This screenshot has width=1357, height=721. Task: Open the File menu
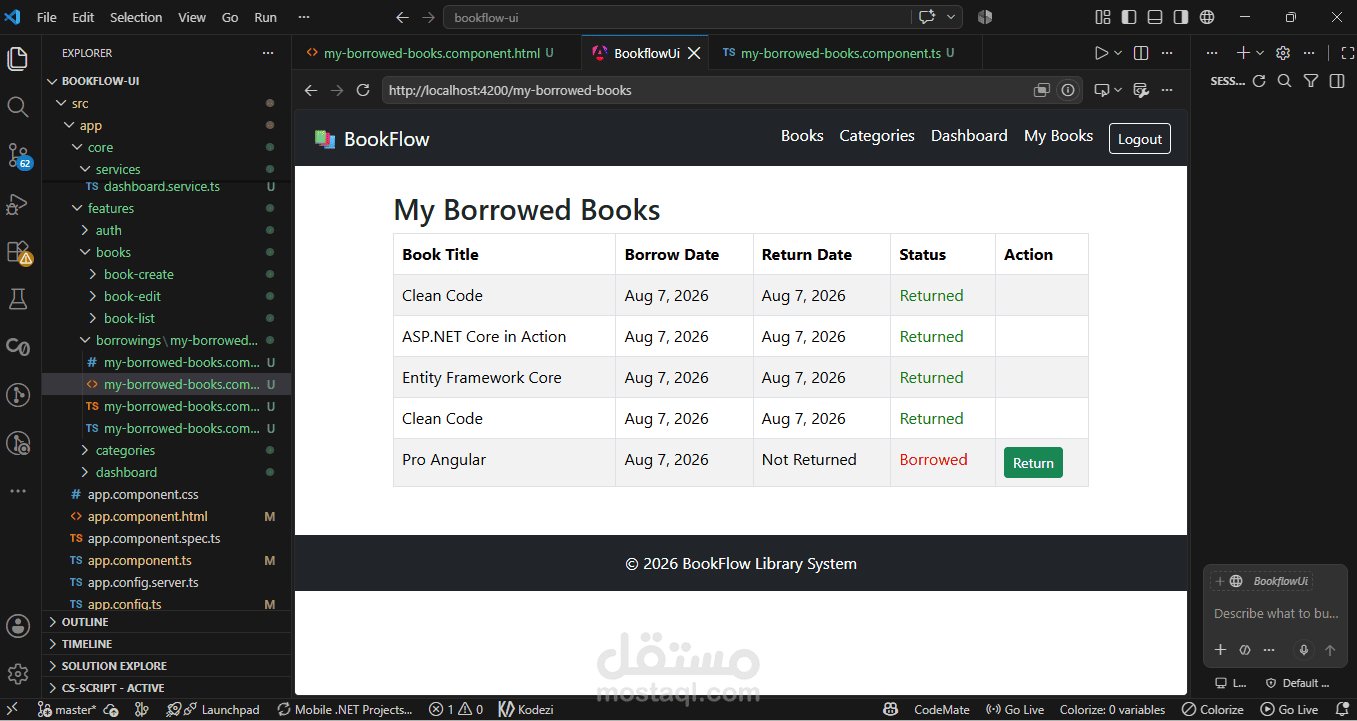tap(46, 17)
